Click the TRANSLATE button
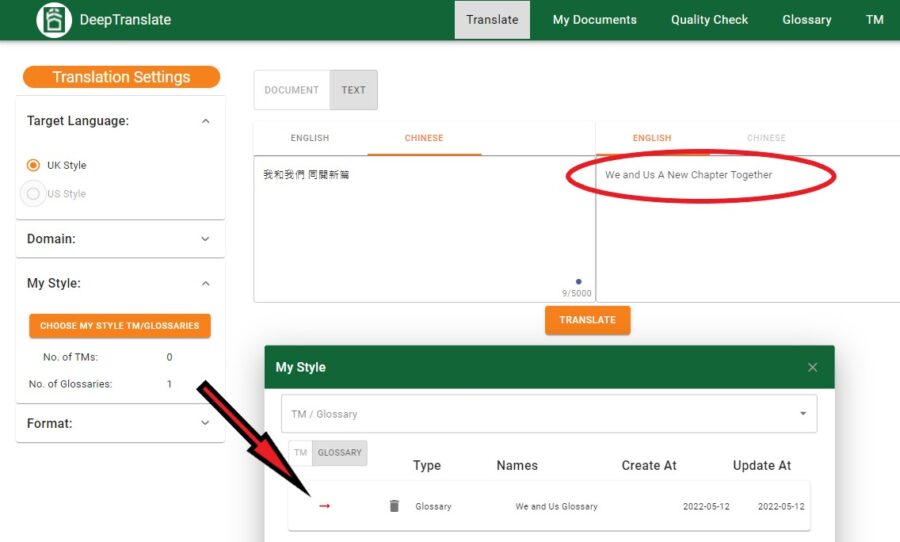This screenshot has height=542, width=900. (587, 320)
